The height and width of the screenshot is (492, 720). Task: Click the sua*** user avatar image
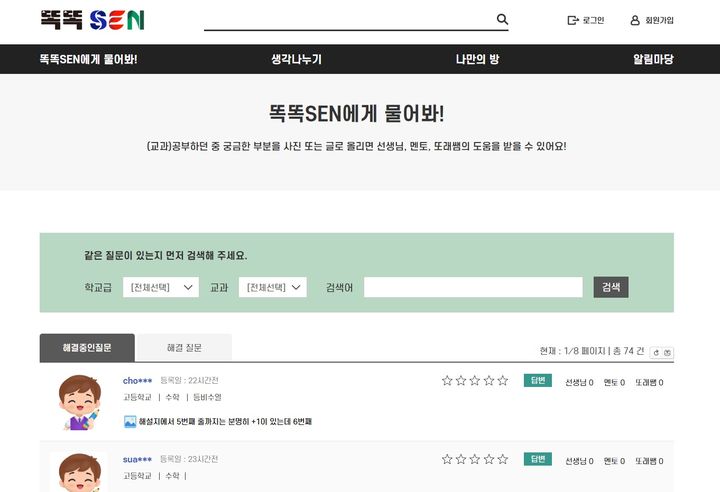click(79, 473)
